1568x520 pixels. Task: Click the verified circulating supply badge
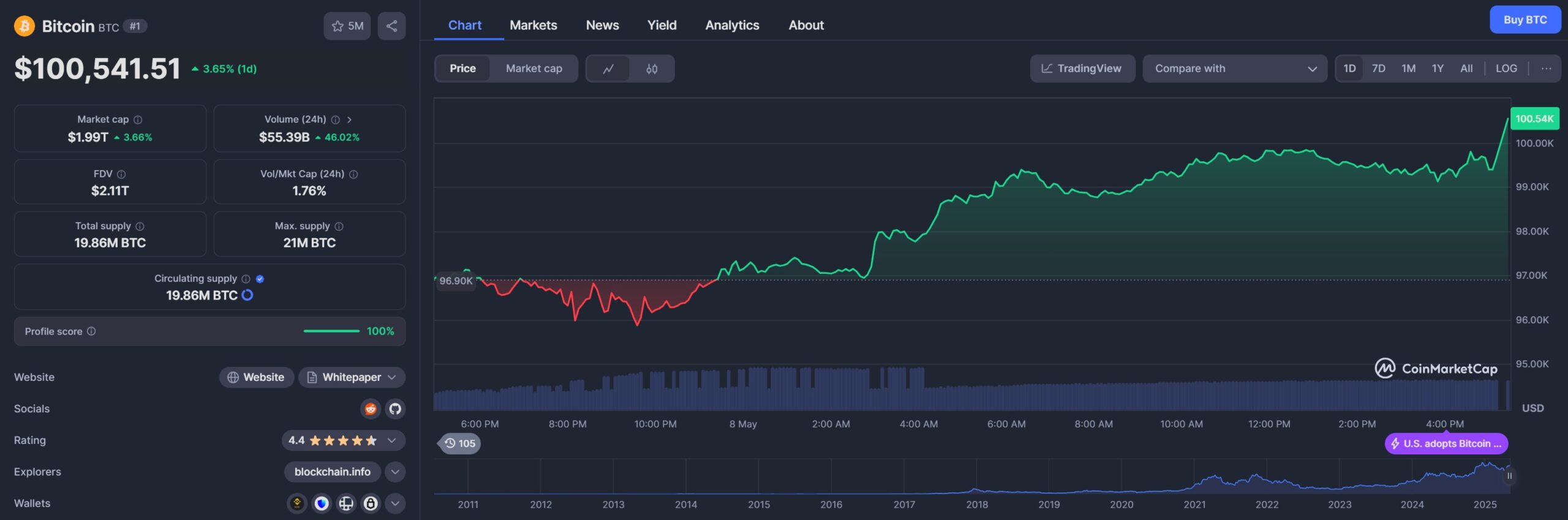point(260,279)
